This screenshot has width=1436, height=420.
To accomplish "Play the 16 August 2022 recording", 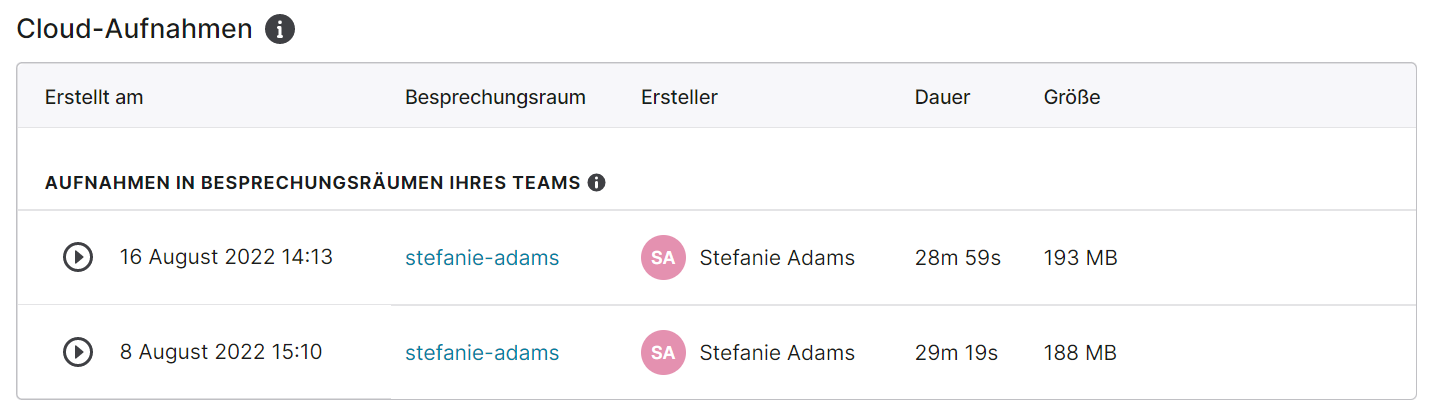I will [78, 258].
